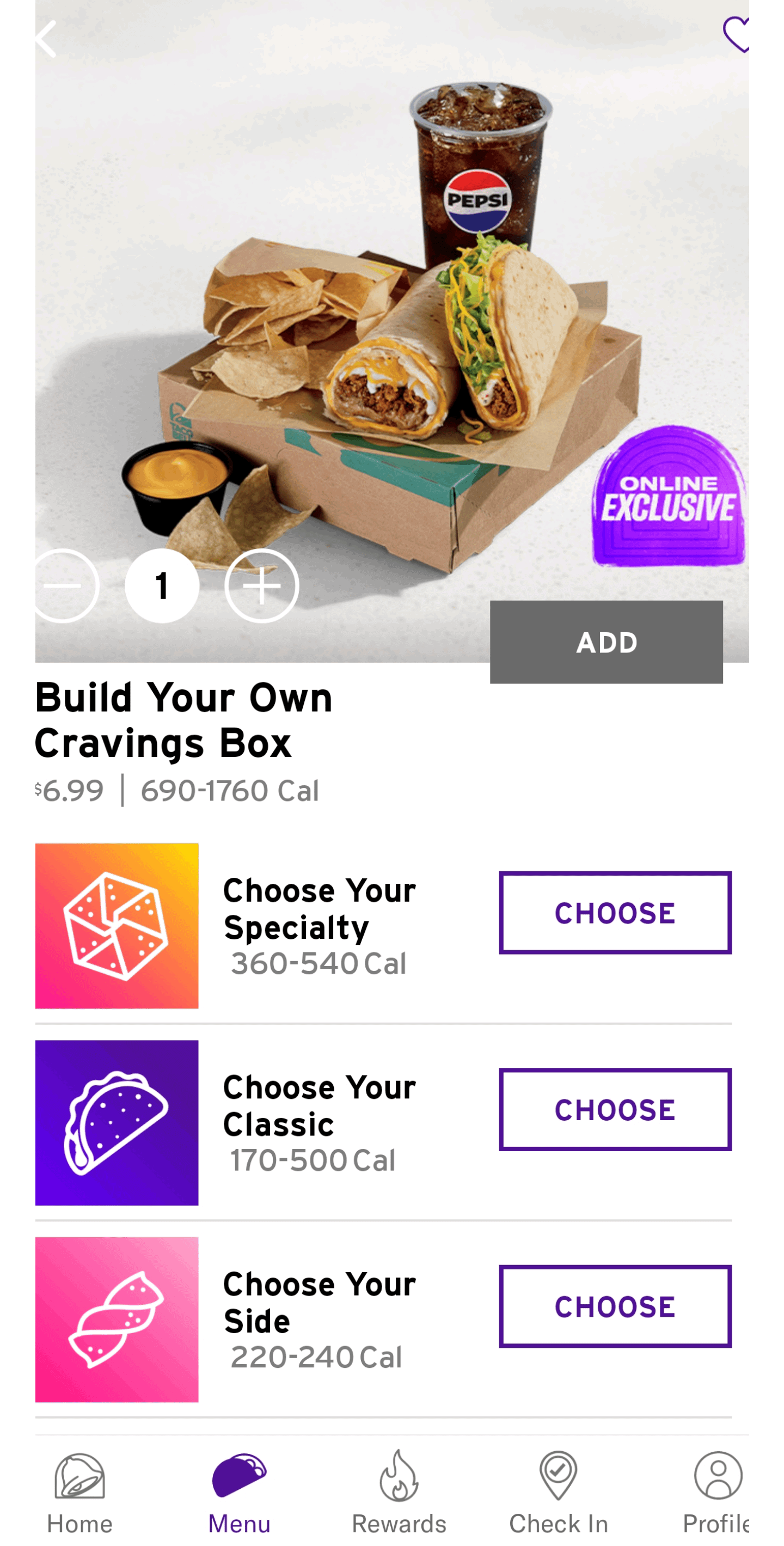The height and width of the screenshot is (1546, 784).
Task: Tap the Side cinnamon twists thumbnail
Action: 117,1320
